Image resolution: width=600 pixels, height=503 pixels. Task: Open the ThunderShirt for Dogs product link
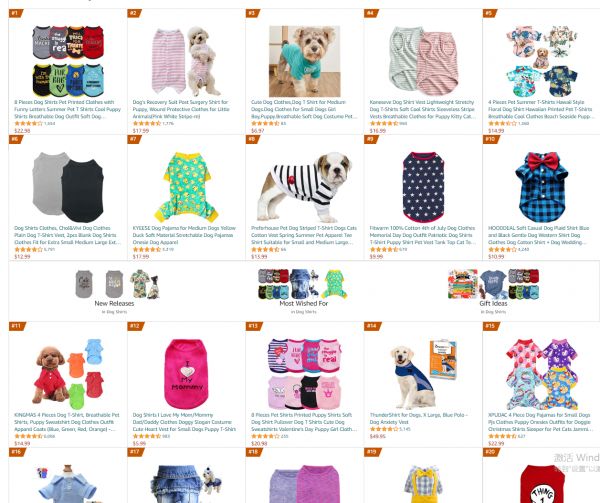point(419,418)
